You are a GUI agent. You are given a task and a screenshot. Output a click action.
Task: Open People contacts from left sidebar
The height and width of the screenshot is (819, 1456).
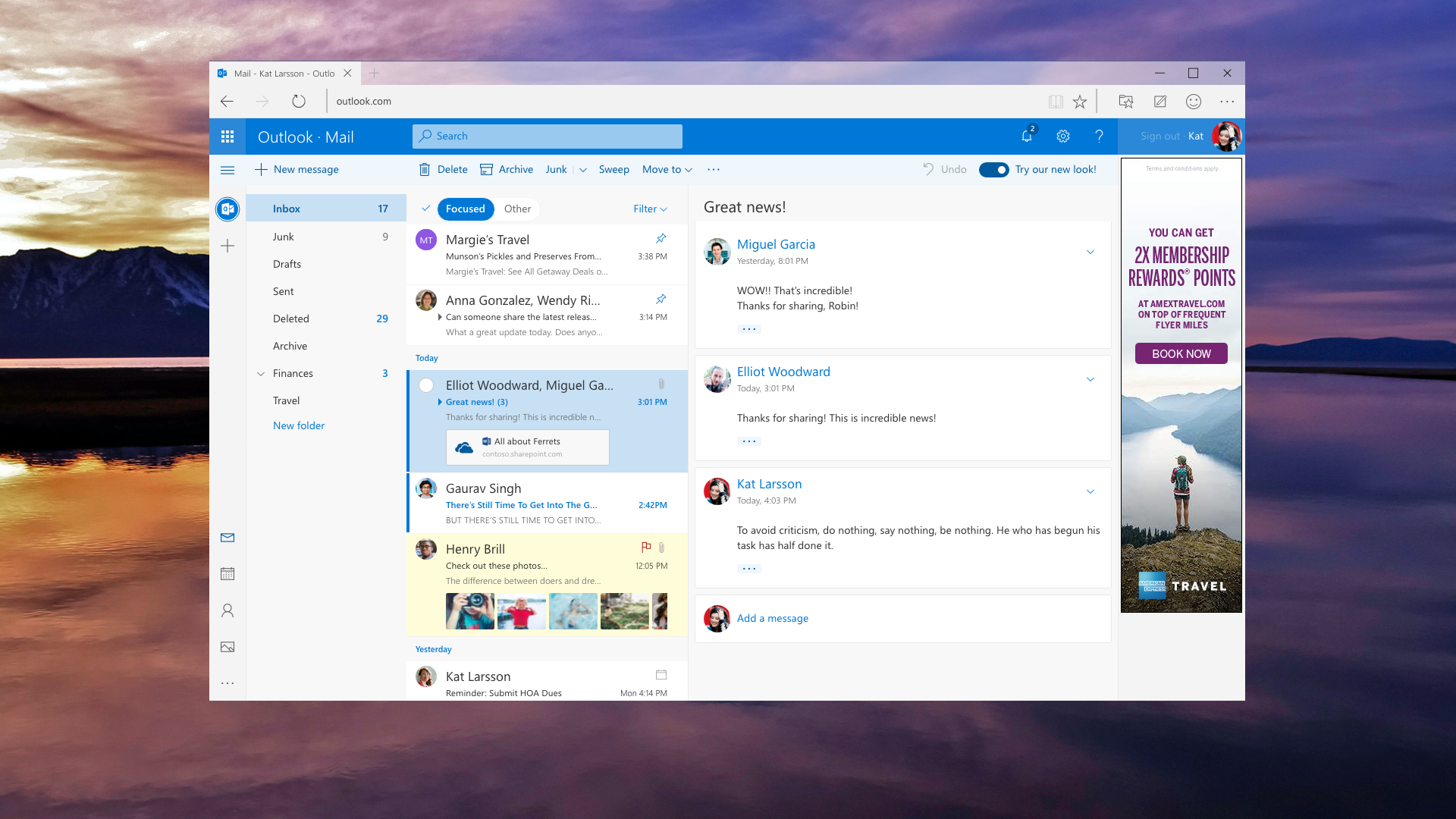tap(227, 610)
